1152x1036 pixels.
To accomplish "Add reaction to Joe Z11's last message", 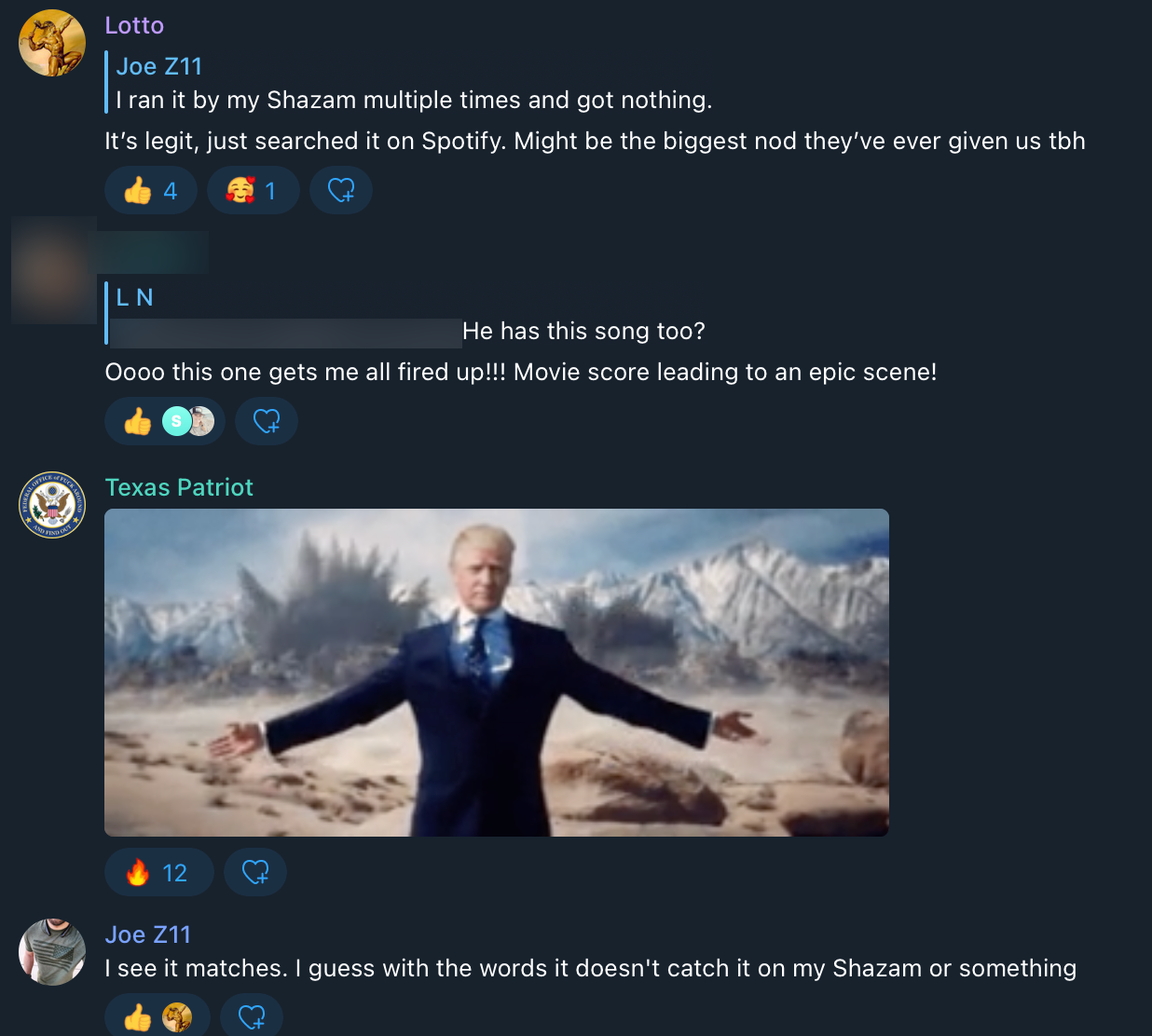I will point(252,1017).
